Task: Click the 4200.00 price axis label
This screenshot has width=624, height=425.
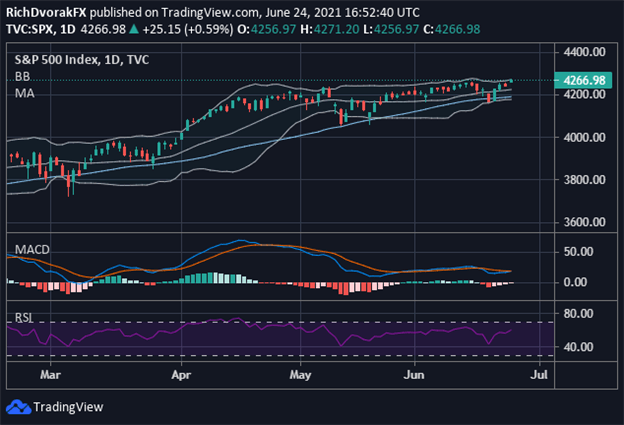Action: click(585, 94)
